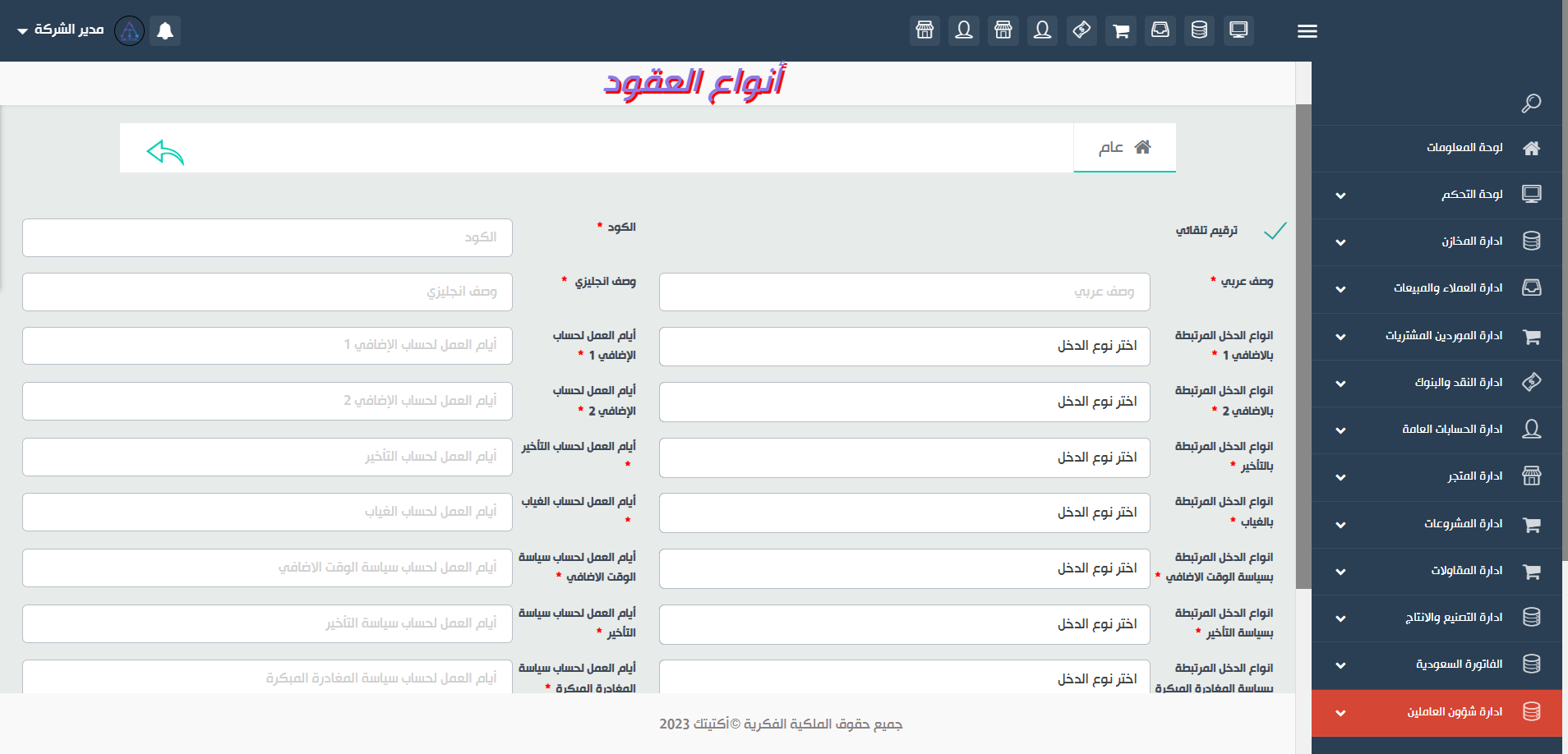The image size is (1568, 754).
Task: Click field لحساب سياسة التأخير
Action: [x=267, y=623]
